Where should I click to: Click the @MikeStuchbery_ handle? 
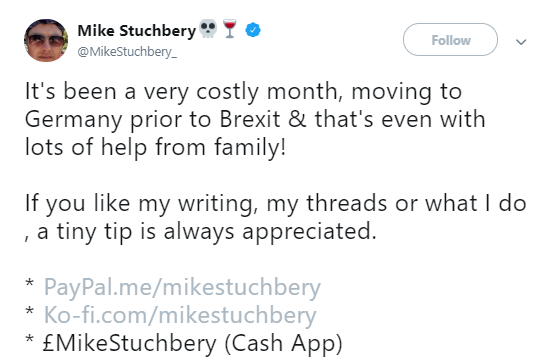[x=127, y=52]
